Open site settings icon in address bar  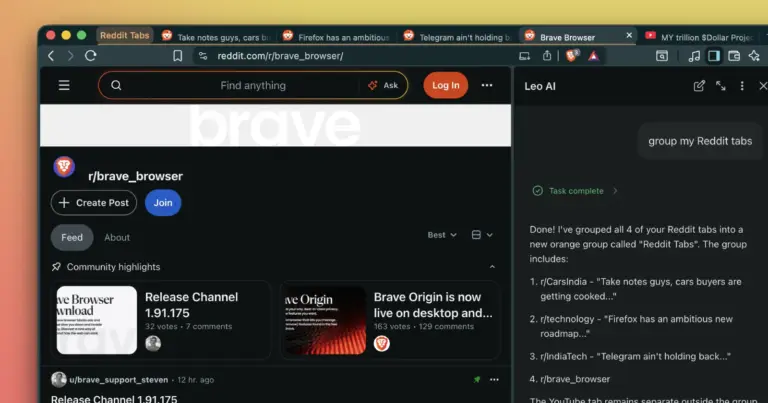pos(203,56)
